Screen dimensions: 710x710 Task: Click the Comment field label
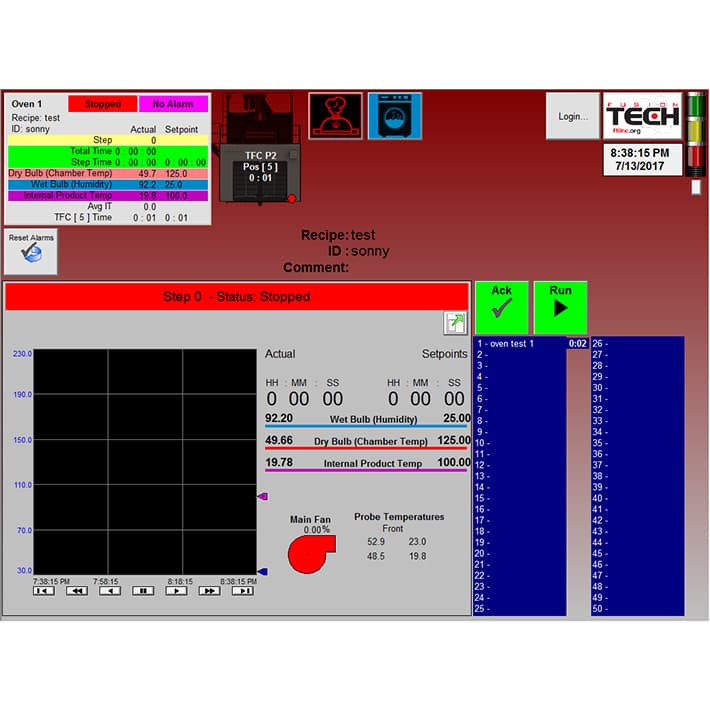tap(316, 268)
